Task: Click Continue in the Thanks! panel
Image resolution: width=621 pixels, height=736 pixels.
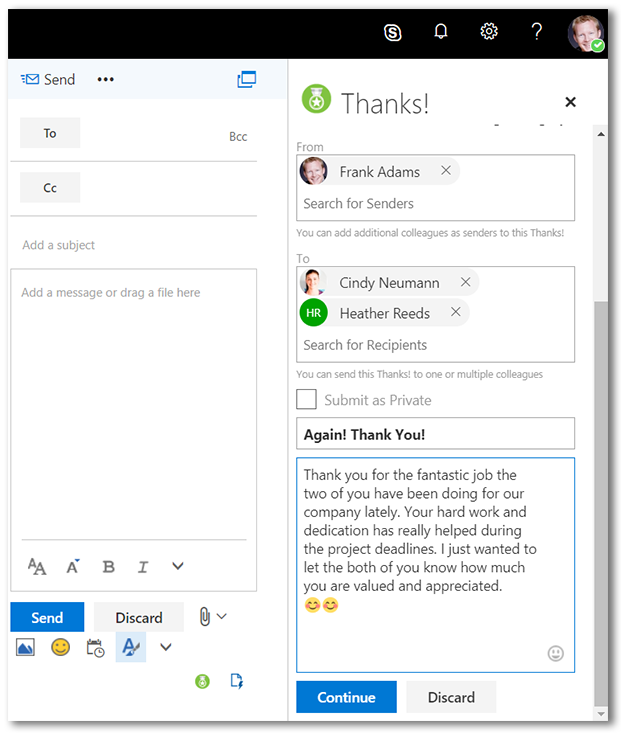Action: [x=346, y=697]
